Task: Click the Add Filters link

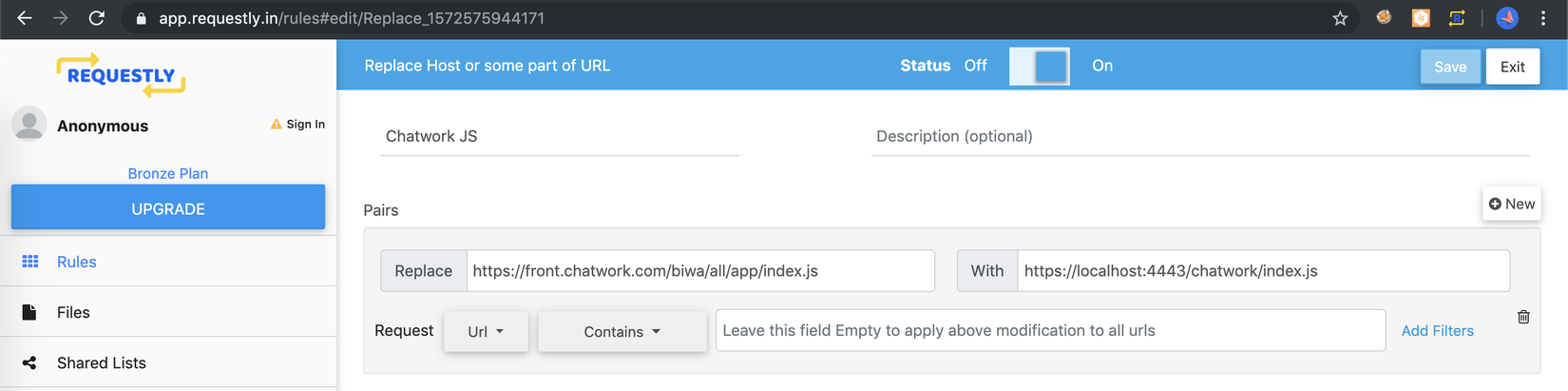Action: point(1437,330)
